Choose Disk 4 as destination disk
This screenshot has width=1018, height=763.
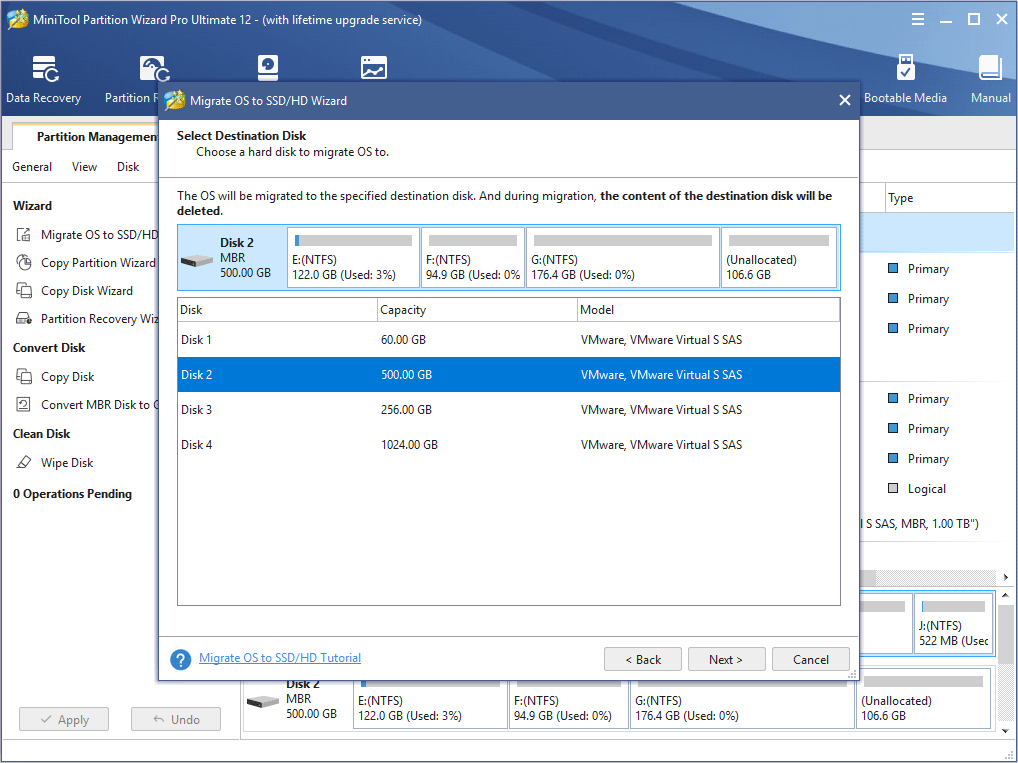coord(508,445)
